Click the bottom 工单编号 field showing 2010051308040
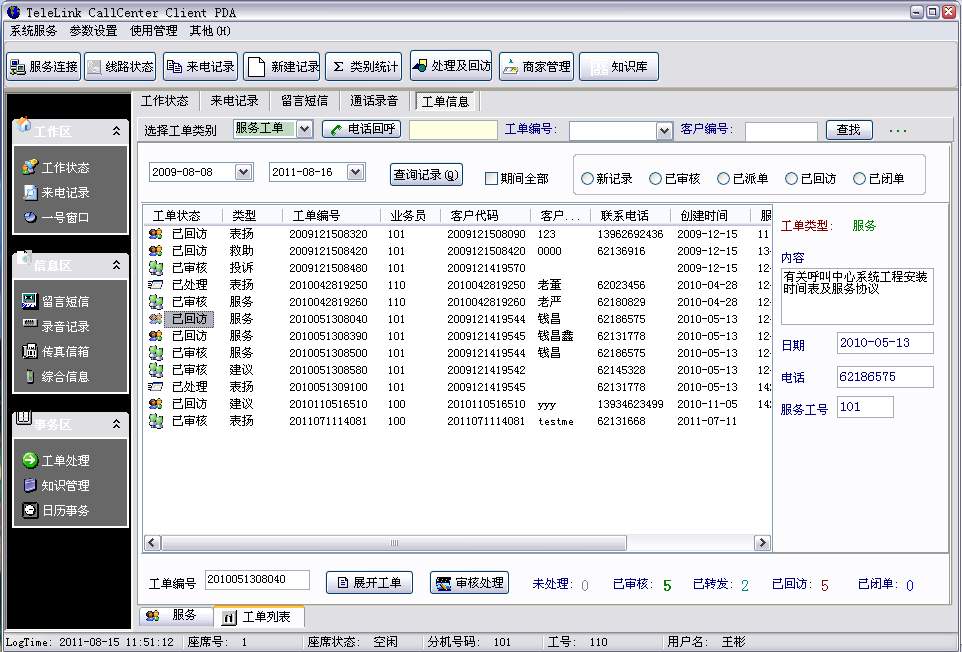Image resolution: width=962 pixels, height=652 pixels. [x=257, y=580]
